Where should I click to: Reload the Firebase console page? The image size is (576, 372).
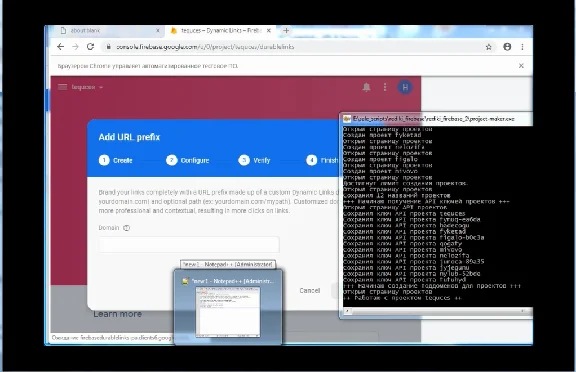[x=90, y=47]
